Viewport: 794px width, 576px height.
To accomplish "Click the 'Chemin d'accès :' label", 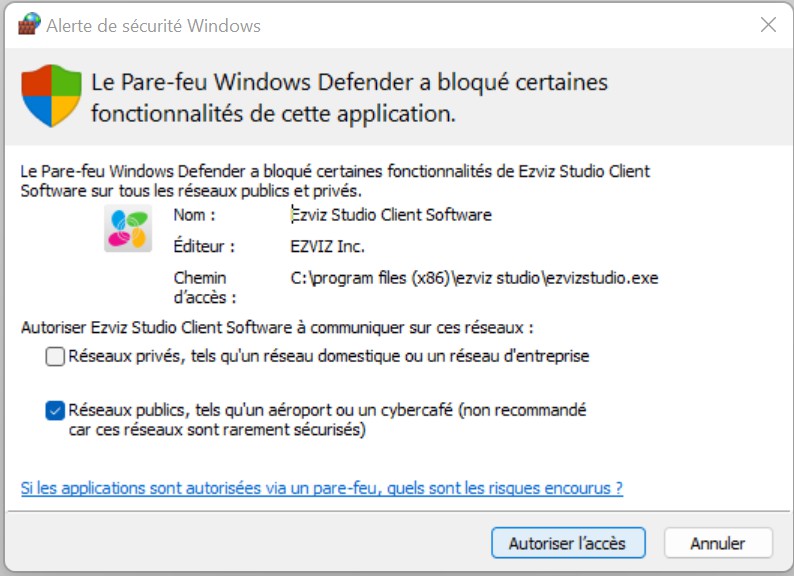I will (x=205, y=287).
